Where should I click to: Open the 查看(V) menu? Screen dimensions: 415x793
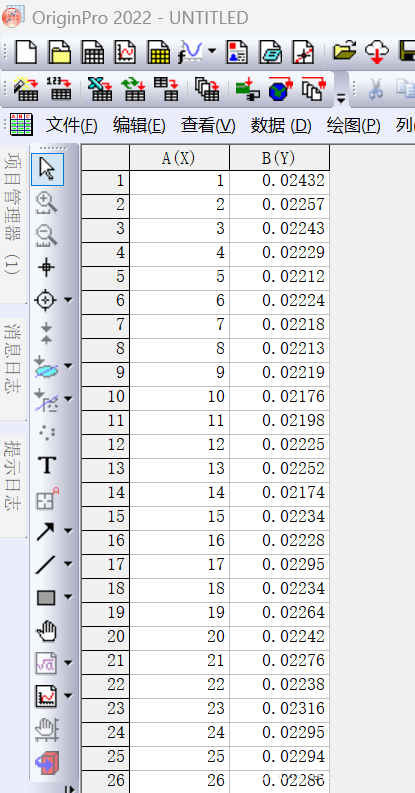pyautogui.click(x=208, y=125)
